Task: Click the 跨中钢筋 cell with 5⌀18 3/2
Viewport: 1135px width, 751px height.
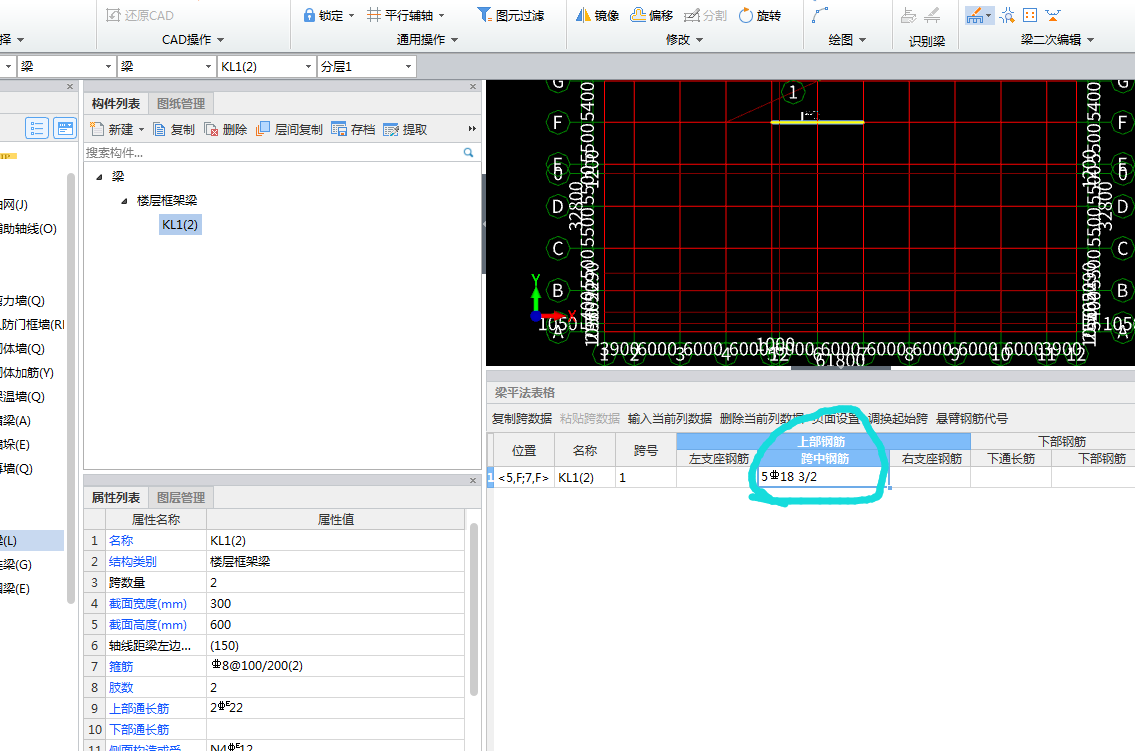Action: pos(822,477)
